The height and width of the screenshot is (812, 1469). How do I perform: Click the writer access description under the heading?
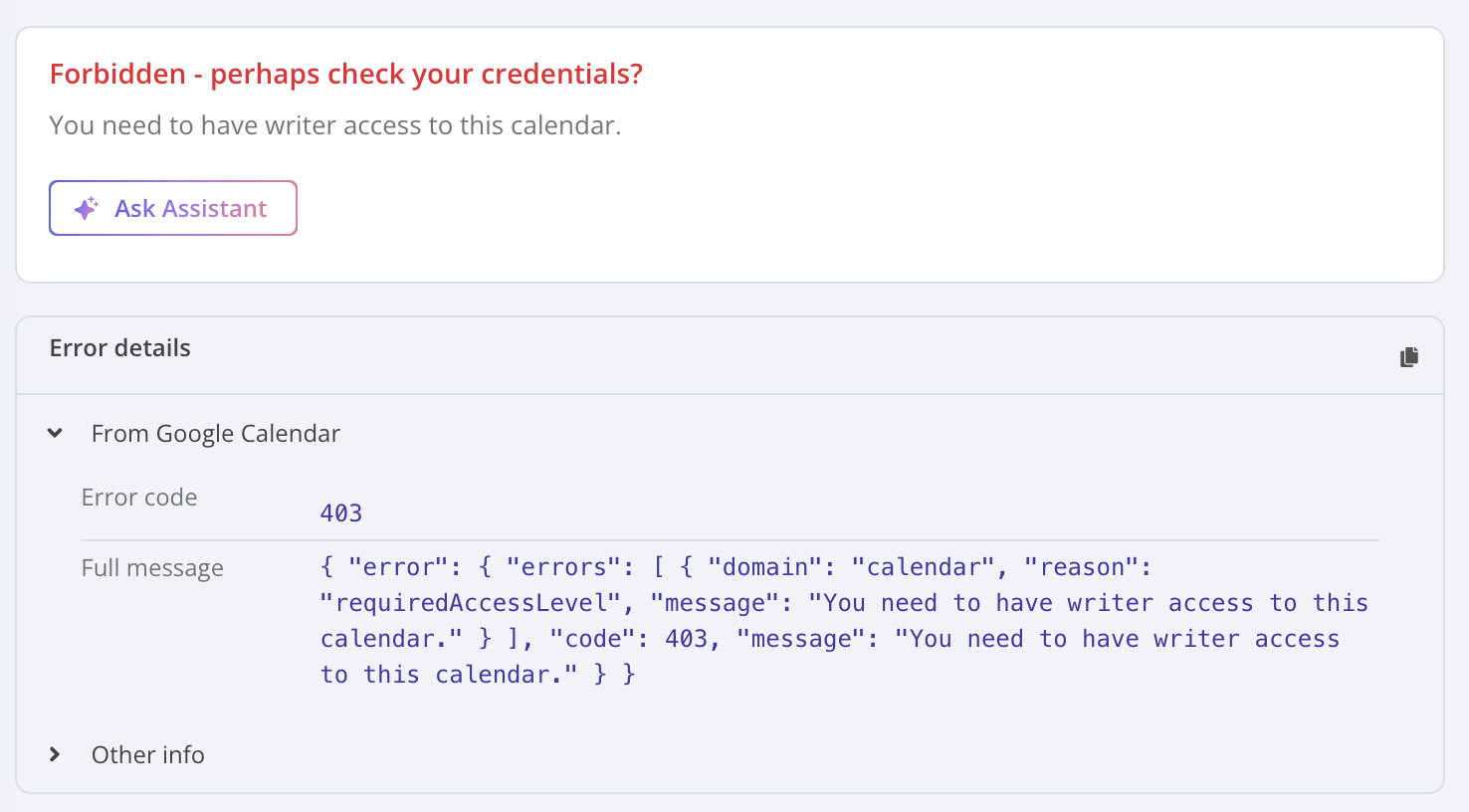[x=335, y=125]
